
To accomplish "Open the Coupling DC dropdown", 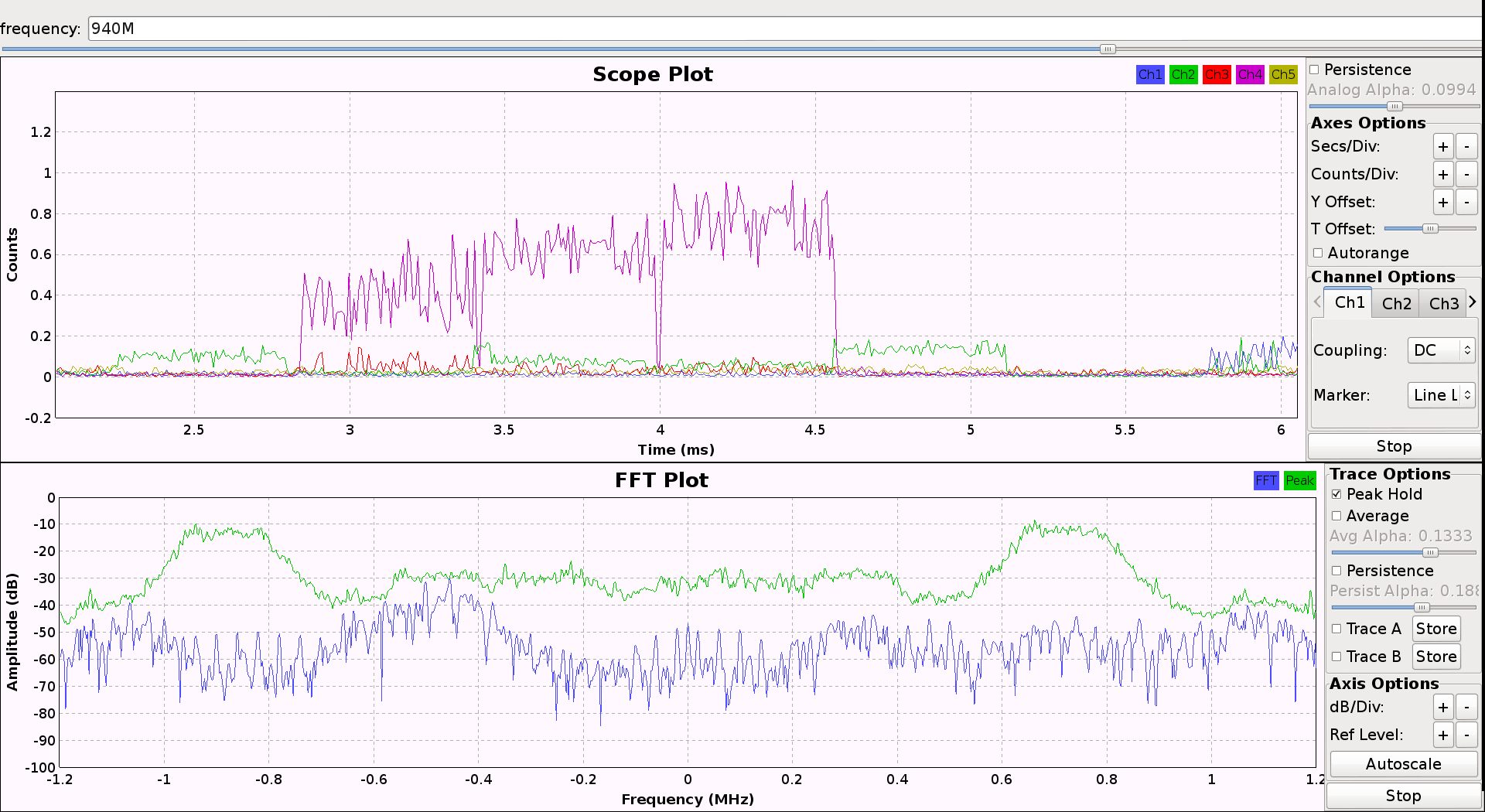I will click(x=1441, y=350).
